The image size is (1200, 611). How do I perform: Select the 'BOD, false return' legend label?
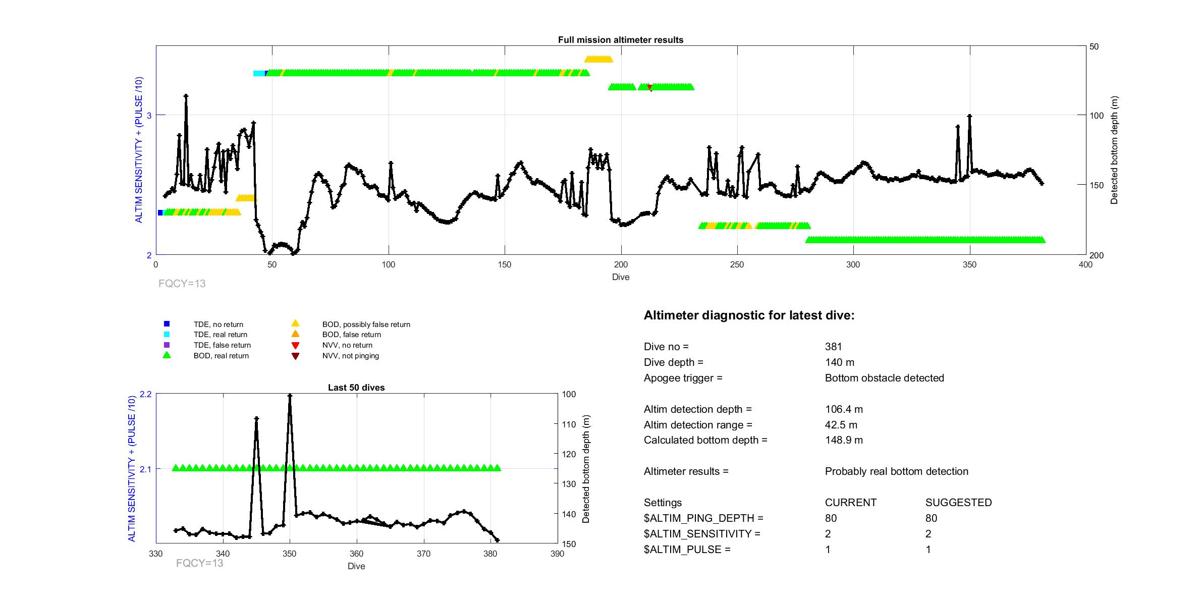351,334
